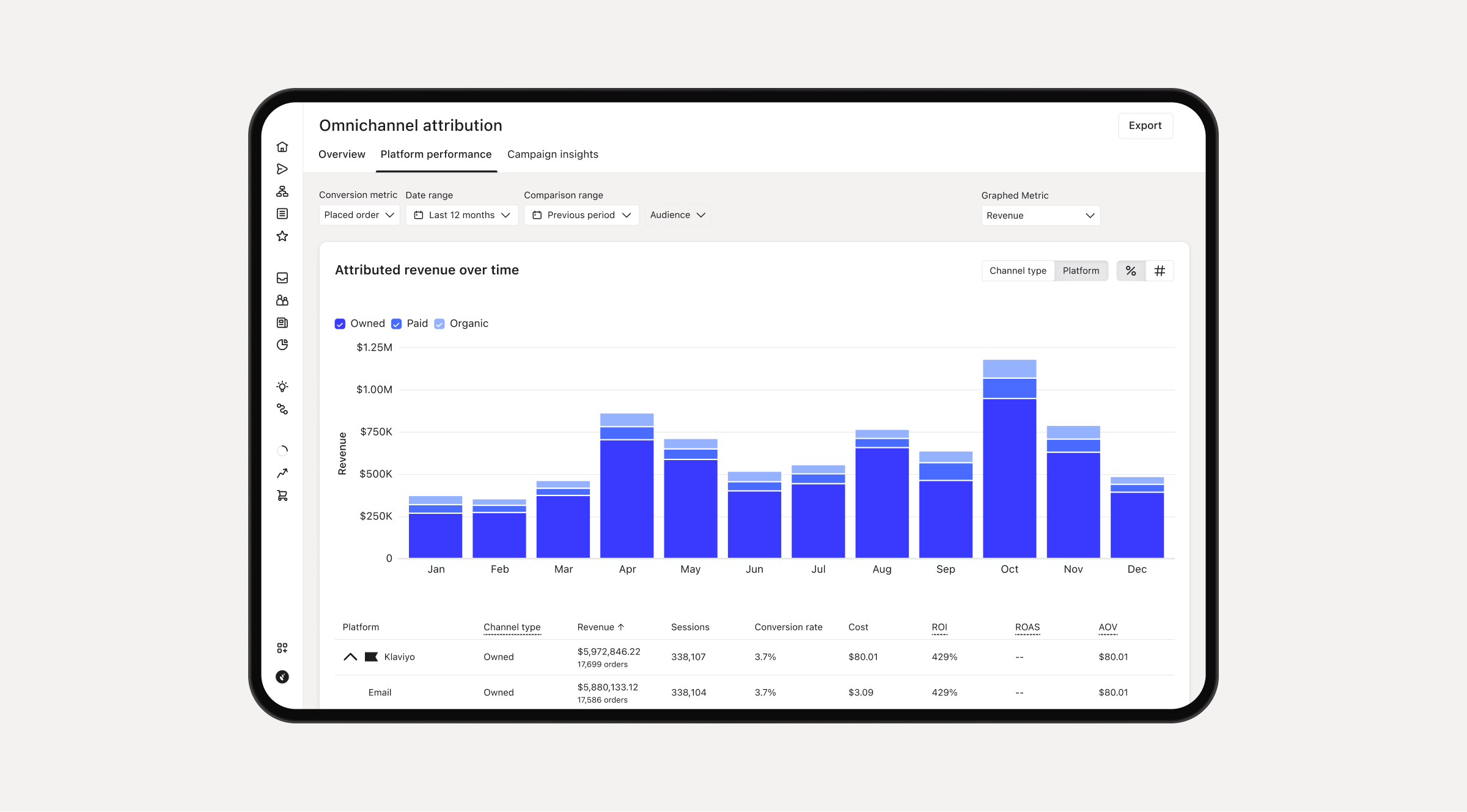Open the Previous period comparison dropdown
The width and height of the screenshot is (1467, 812).
582,215
